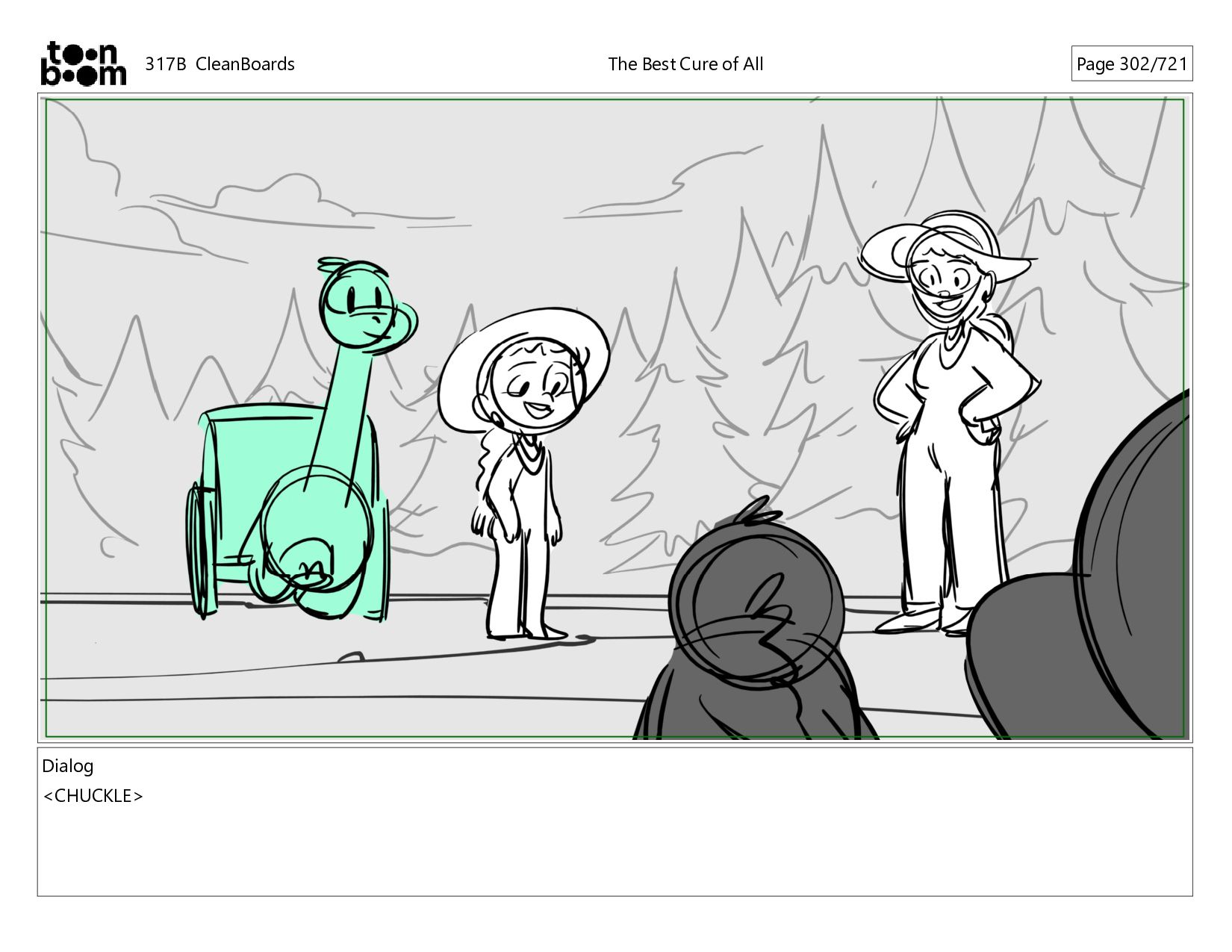Select the '317B CleanBoards' header text
The height and width of the screenshot is (952, 1232).
click(220, 64)
